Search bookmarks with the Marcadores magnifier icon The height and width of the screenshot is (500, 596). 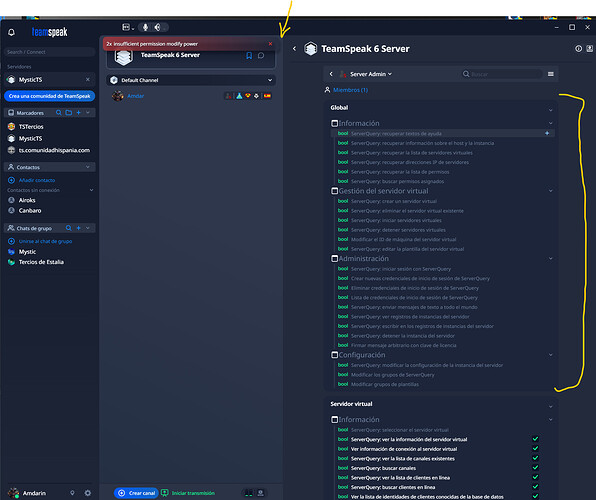(59, 113)
